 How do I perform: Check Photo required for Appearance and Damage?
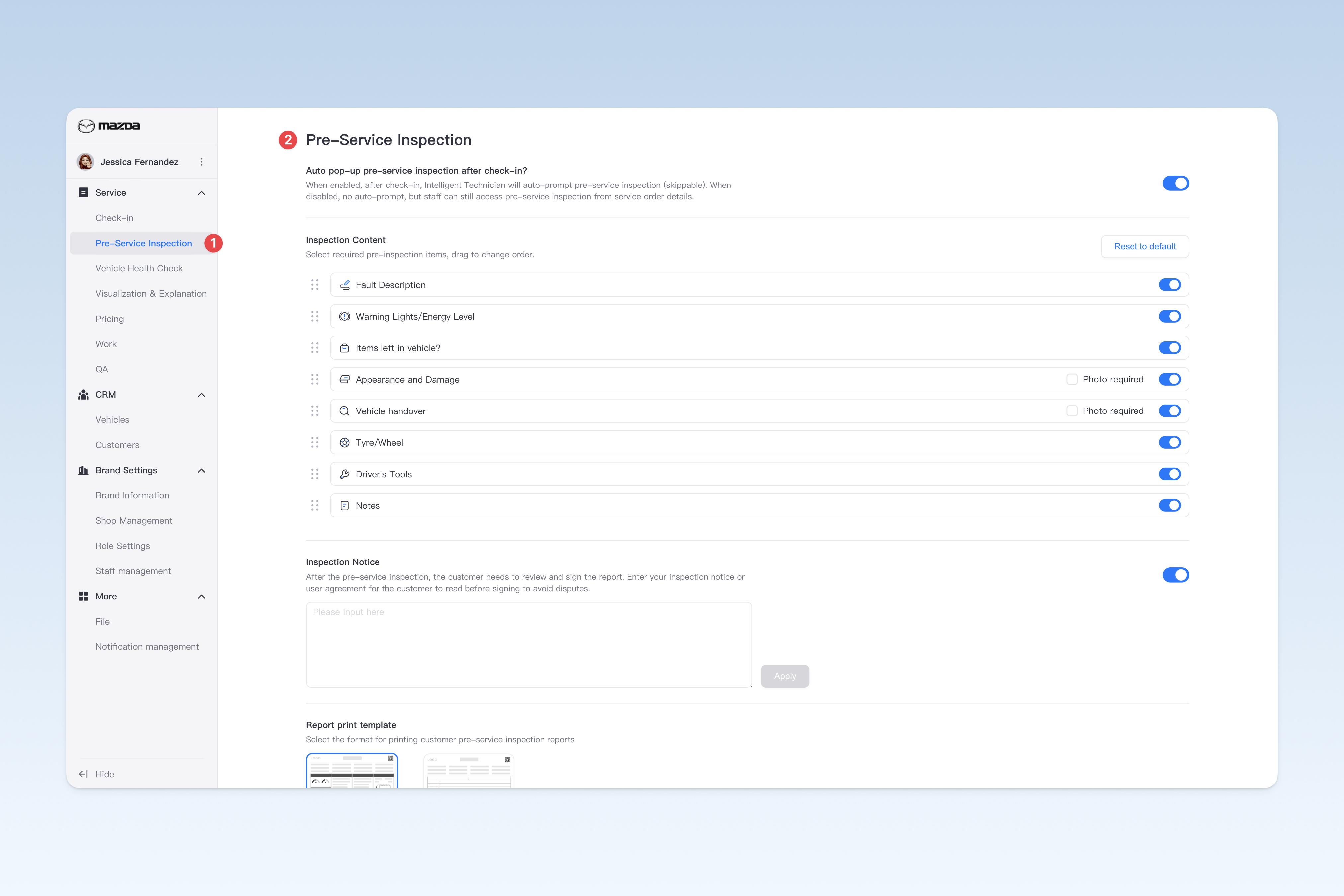[1072, 379]
